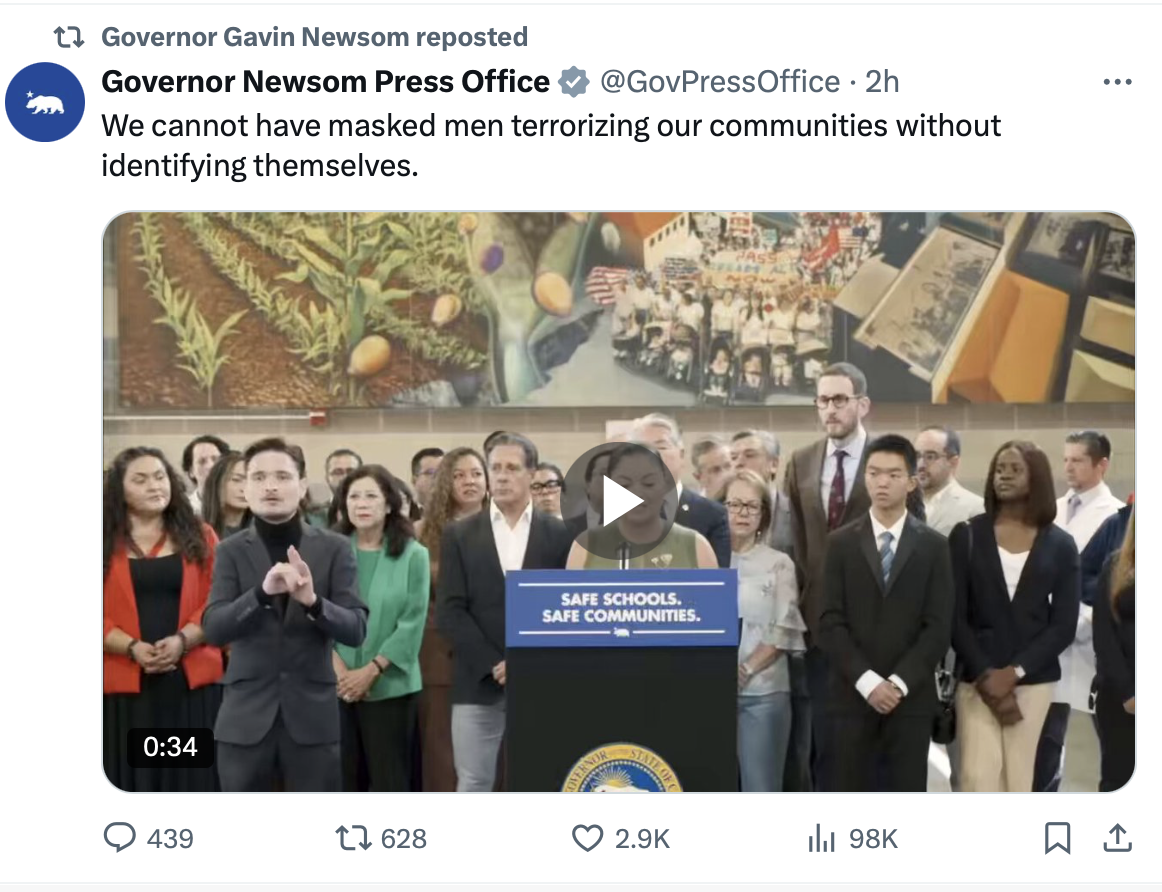Open the California bear profile avatar
This screenshot has height=892, width=1162.
[44, 102]
